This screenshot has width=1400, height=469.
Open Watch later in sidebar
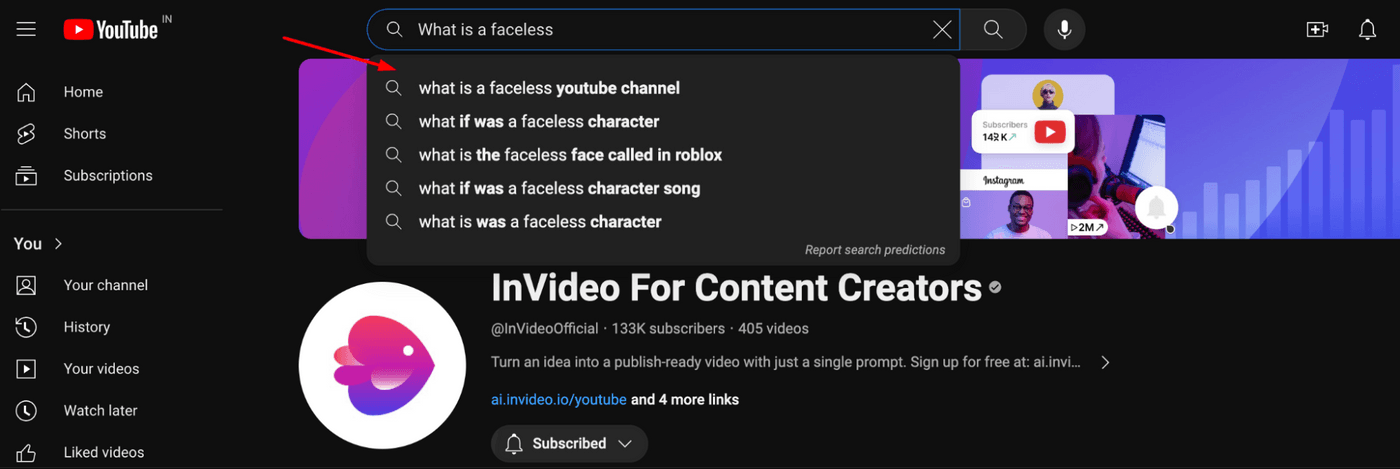100,411
